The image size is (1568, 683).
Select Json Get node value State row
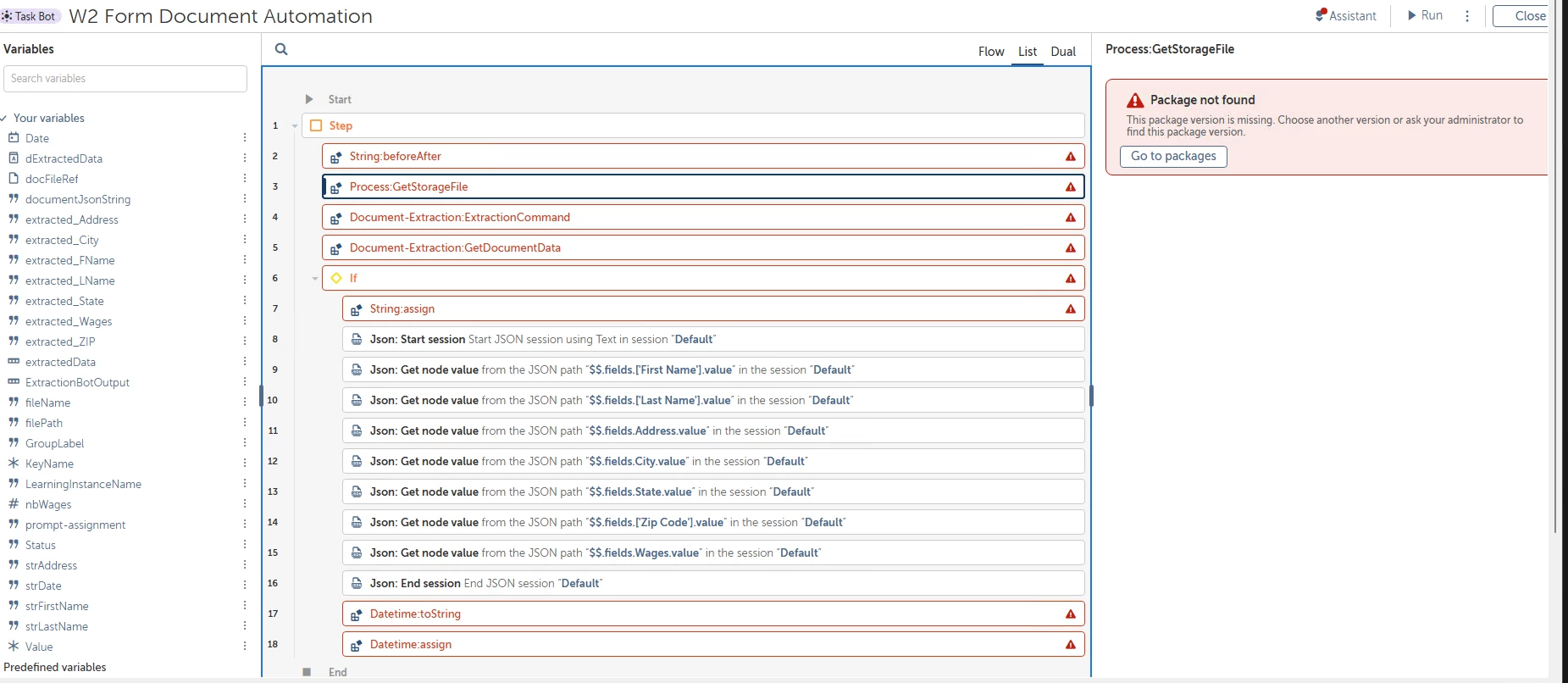[713, 491]
